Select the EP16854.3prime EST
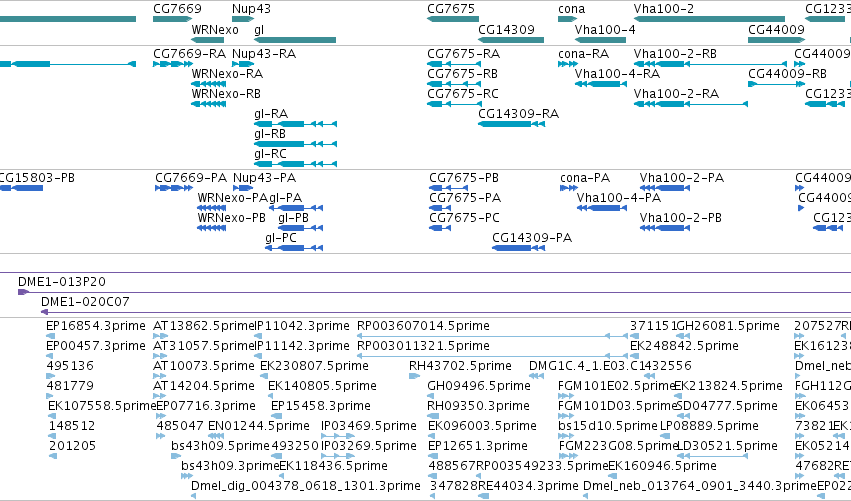851x501 pixels. [50, 336]
